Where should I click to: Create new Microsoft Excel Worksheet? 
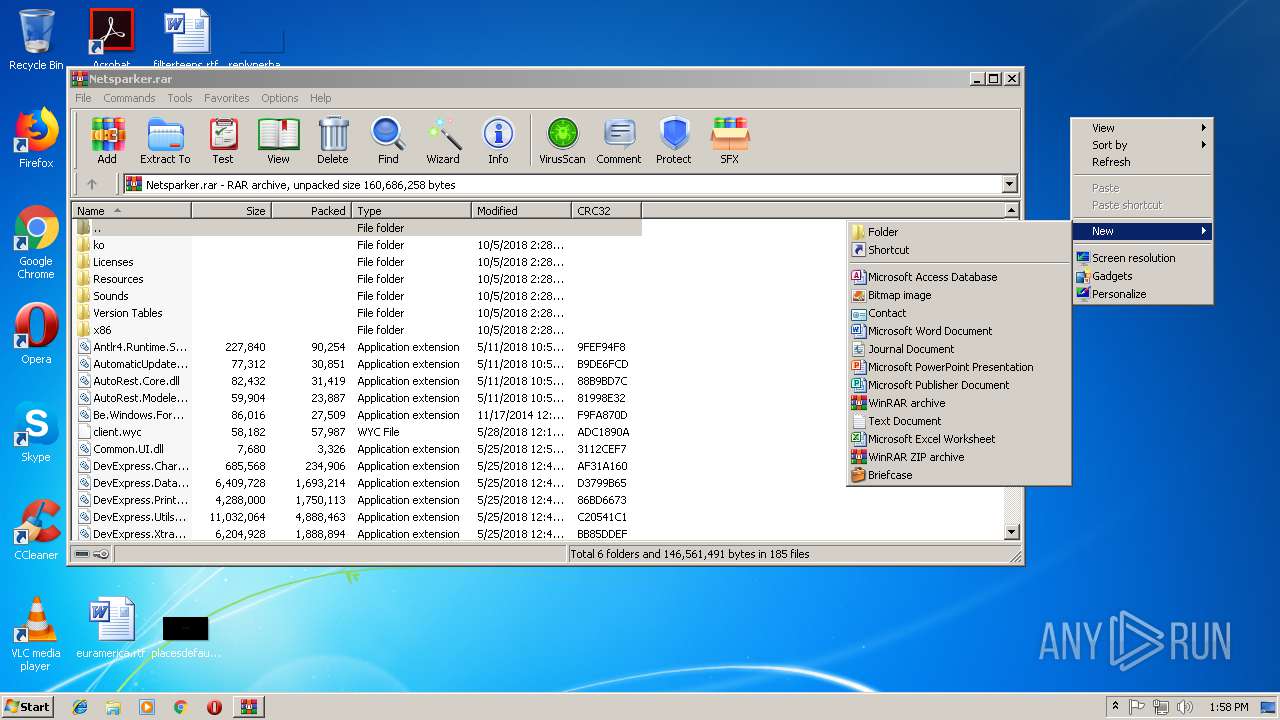pyautogui.click(x=959, y=439)
